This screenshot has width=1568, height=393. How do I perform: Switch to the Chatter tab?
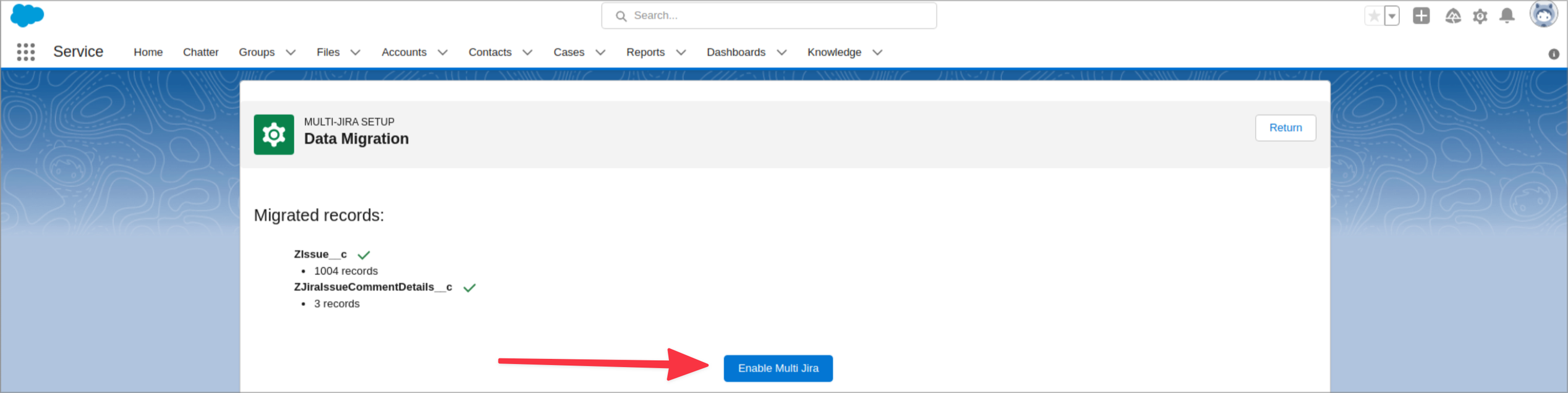[200, 53]
